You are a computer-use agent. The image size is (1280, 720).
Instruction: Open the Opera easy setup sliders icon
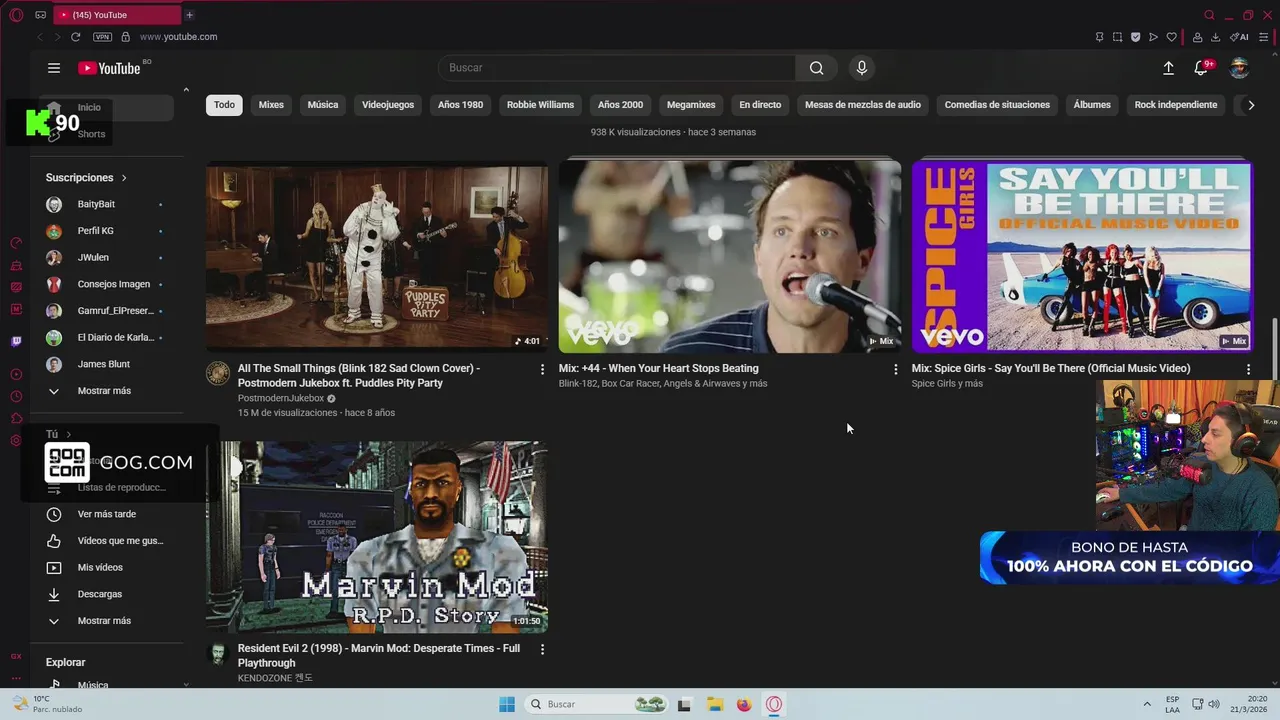tap(1263, 37)
